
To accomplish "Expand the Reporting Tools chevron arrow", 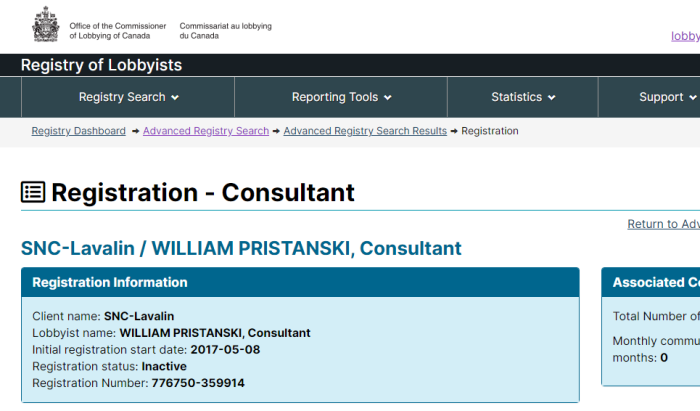I will (388, 98).
